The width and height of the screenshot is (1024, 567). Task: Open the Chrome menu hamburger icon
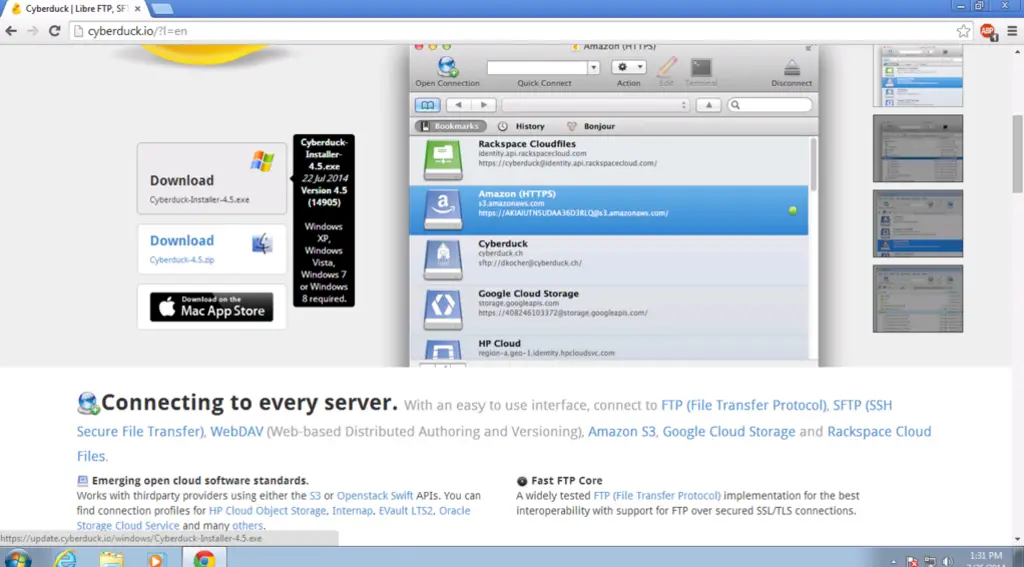click(x=1012, y=31)
